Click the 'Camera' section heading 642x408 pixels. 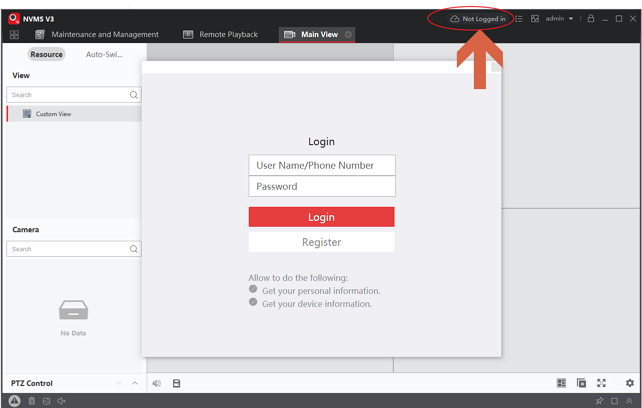point(25,229)
